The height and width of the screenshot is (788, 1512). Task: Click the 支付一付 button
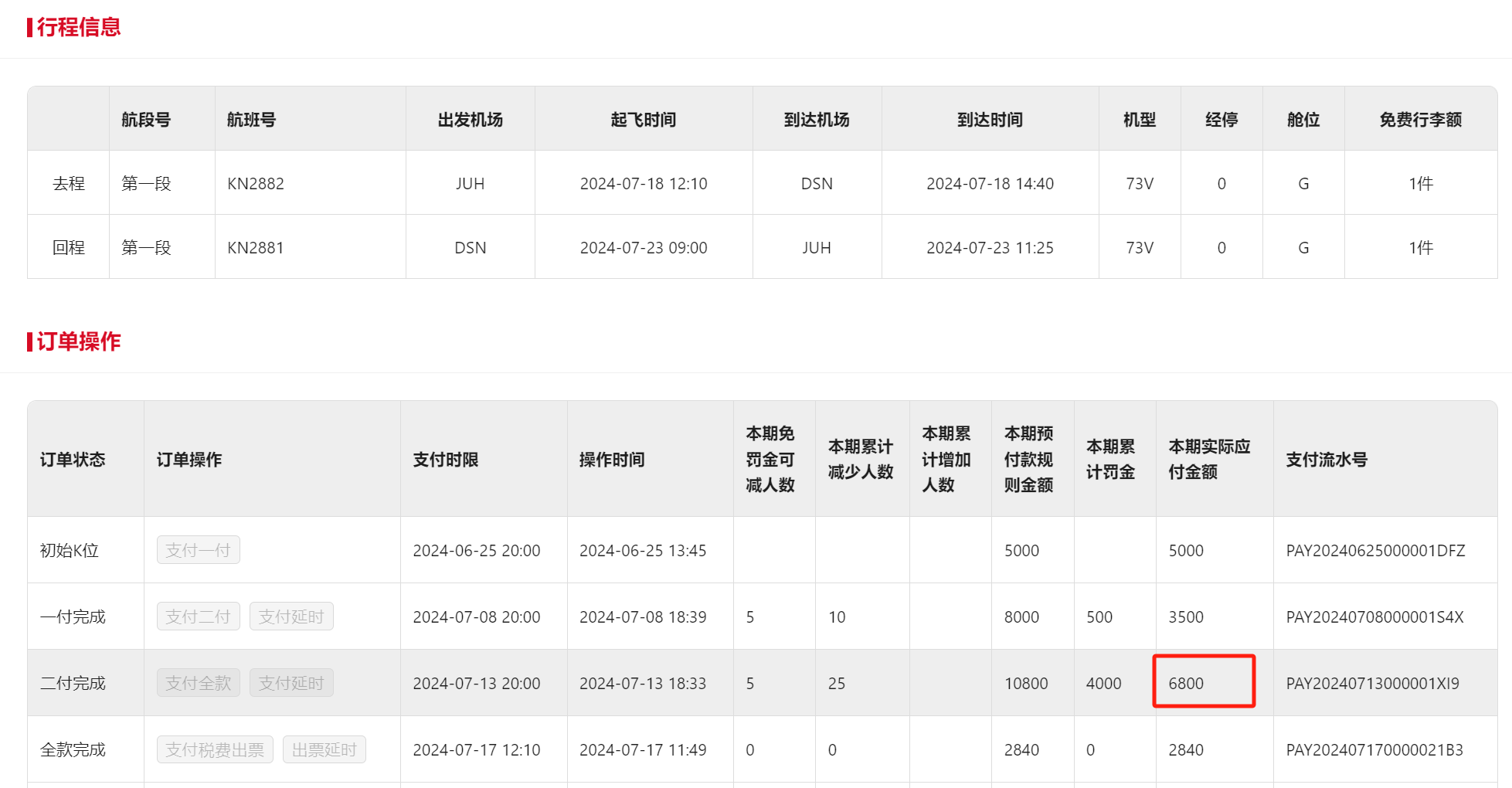click(x=198, y=550)
